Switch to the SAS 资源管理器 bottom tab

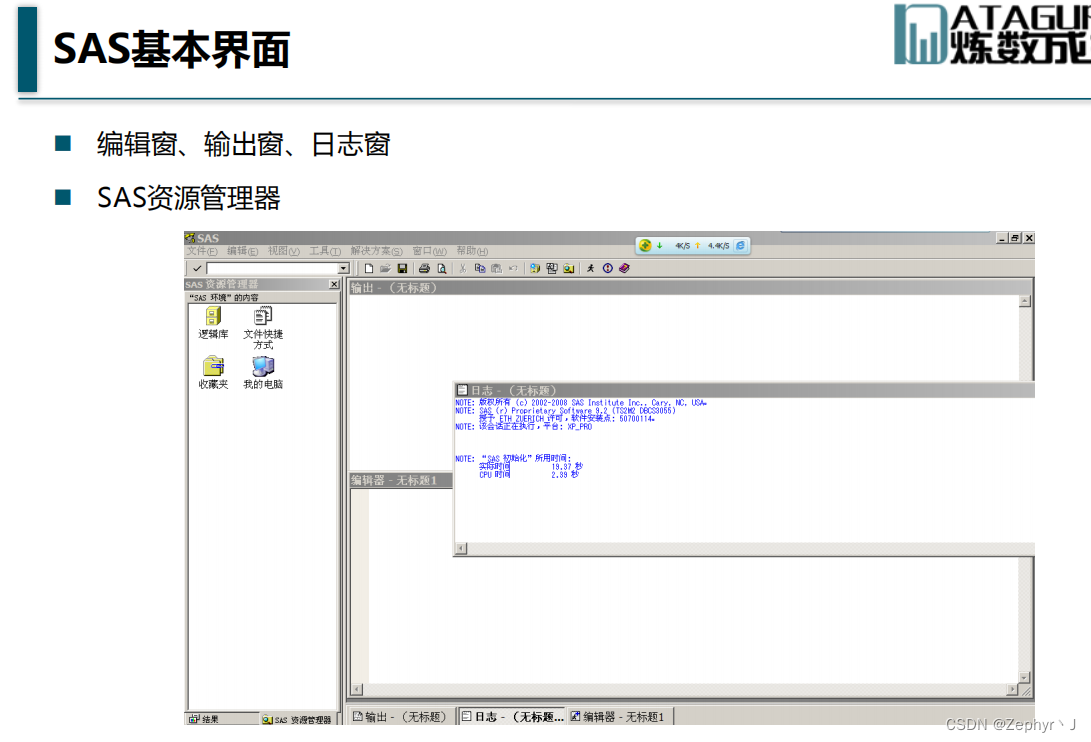pos(297,719)
